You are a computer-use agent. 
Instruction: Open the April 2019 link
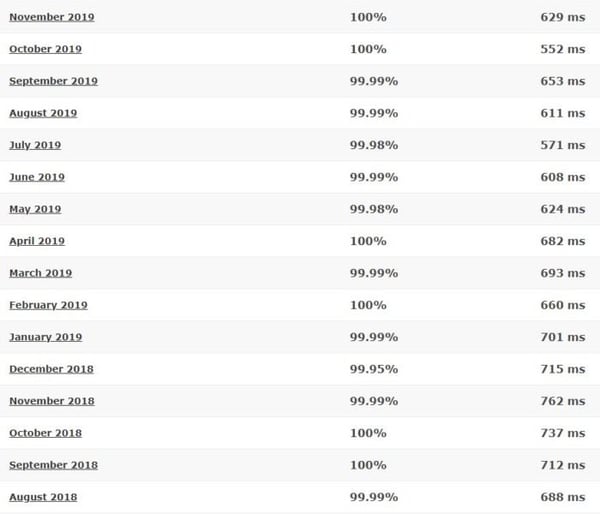[x=37, y=241]
